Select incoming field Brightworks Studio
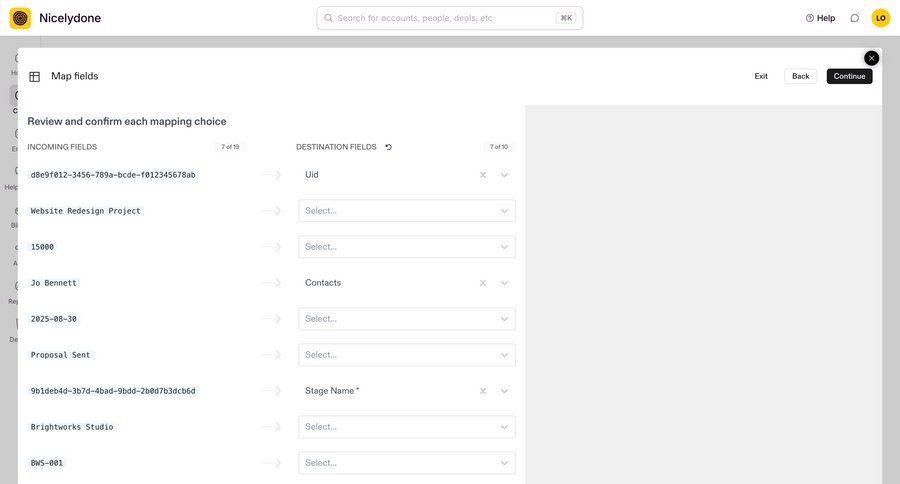The height and width of the screenshot is (484, 900). coord(72,427)
